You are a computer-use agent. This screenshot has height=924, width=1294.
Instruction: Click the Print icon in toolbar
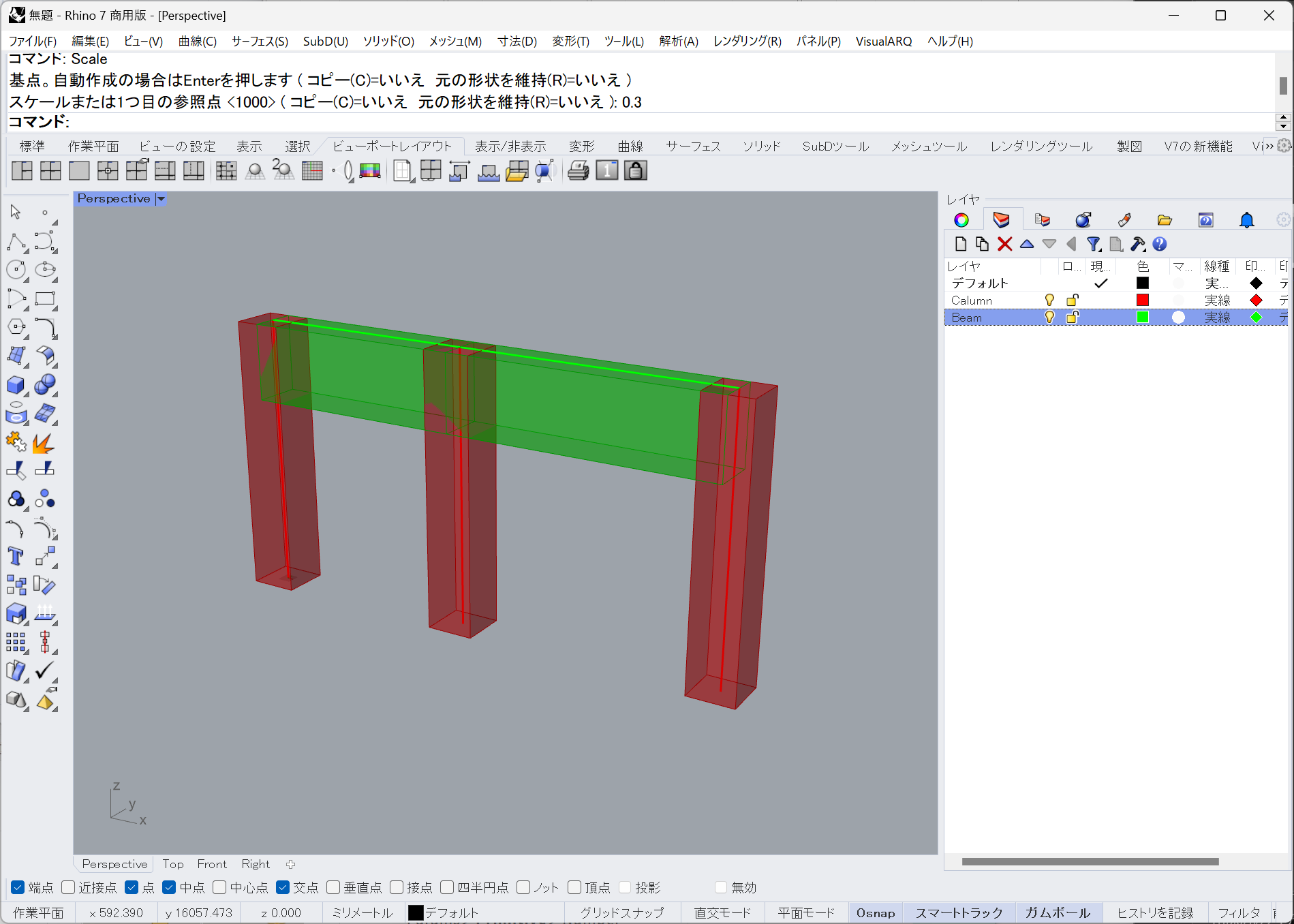(x=578, y=170)
